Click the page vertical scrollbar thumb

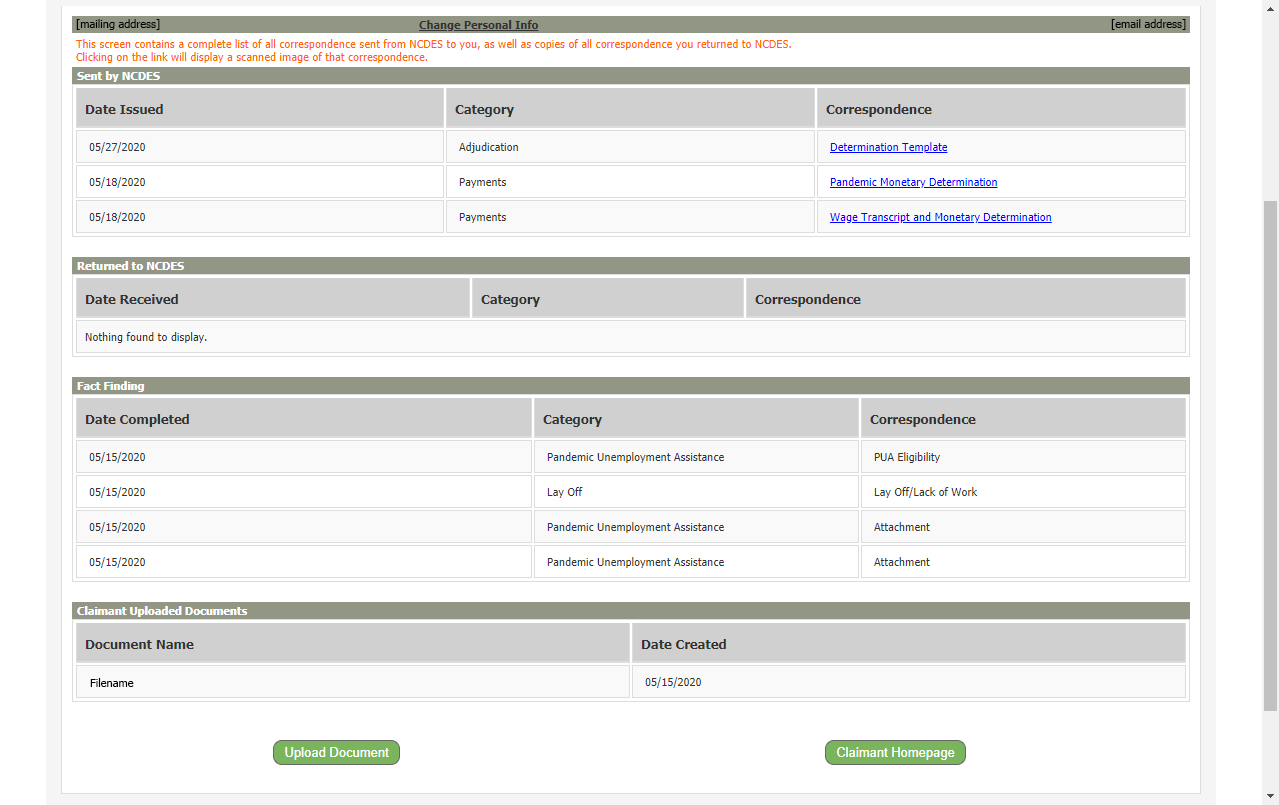point(1270,455)
